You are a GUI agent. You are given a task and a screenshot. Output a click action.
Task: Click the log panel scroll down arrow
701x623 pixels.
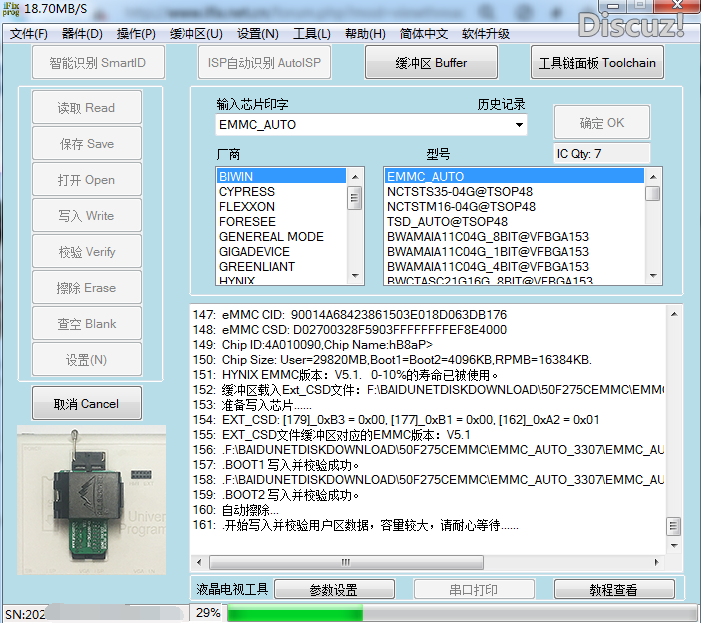click(x=674, y=545)
